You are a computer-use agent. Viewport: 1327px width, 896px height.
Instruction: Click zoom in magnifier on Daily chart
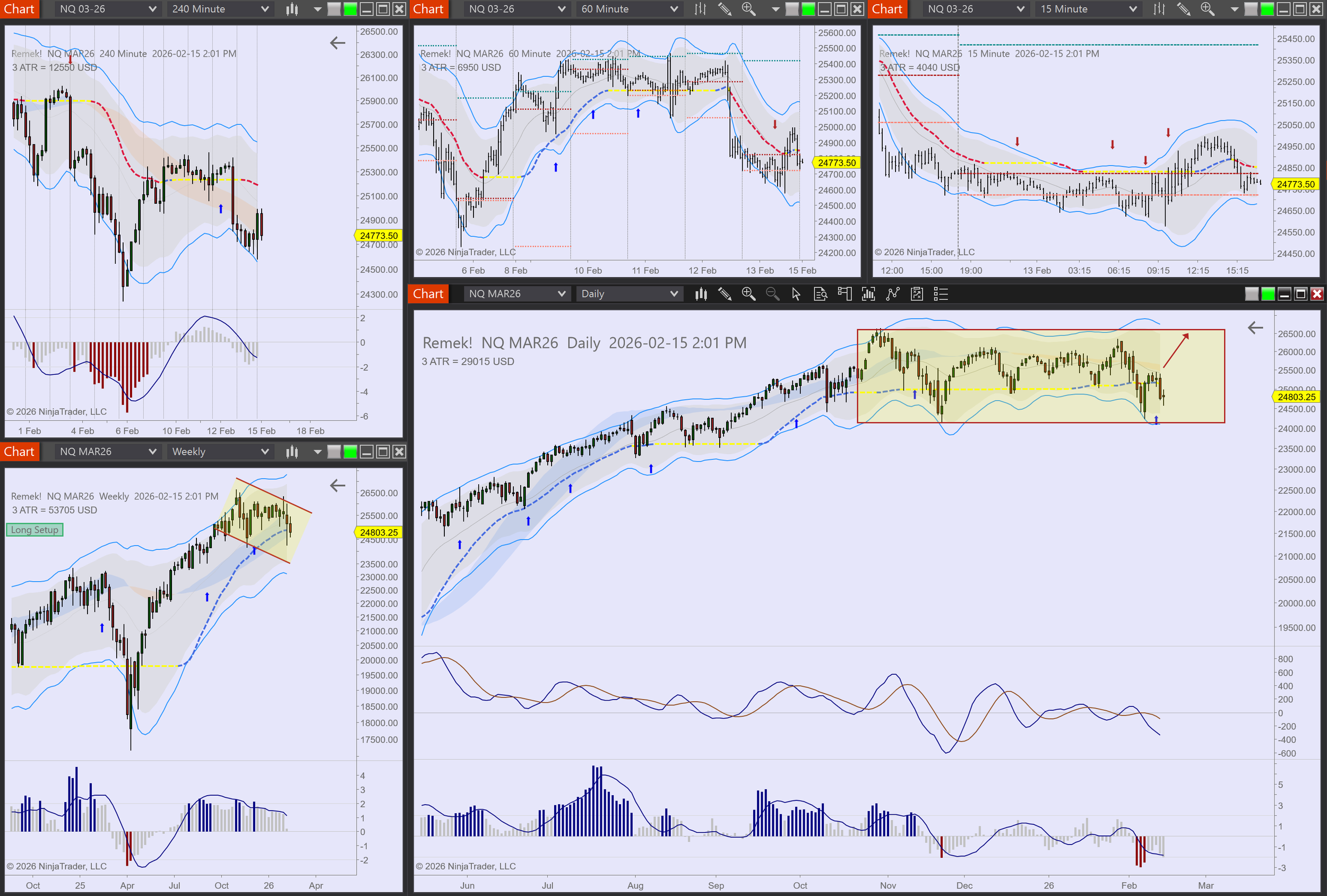click(748, 294)
